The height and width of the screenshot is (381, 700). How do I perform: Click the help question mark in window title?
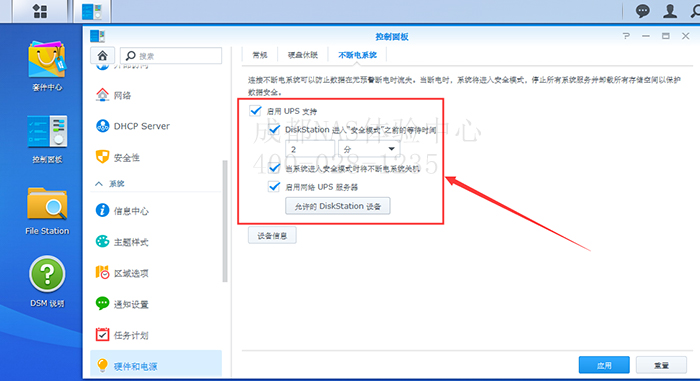(x=626, y=36)
